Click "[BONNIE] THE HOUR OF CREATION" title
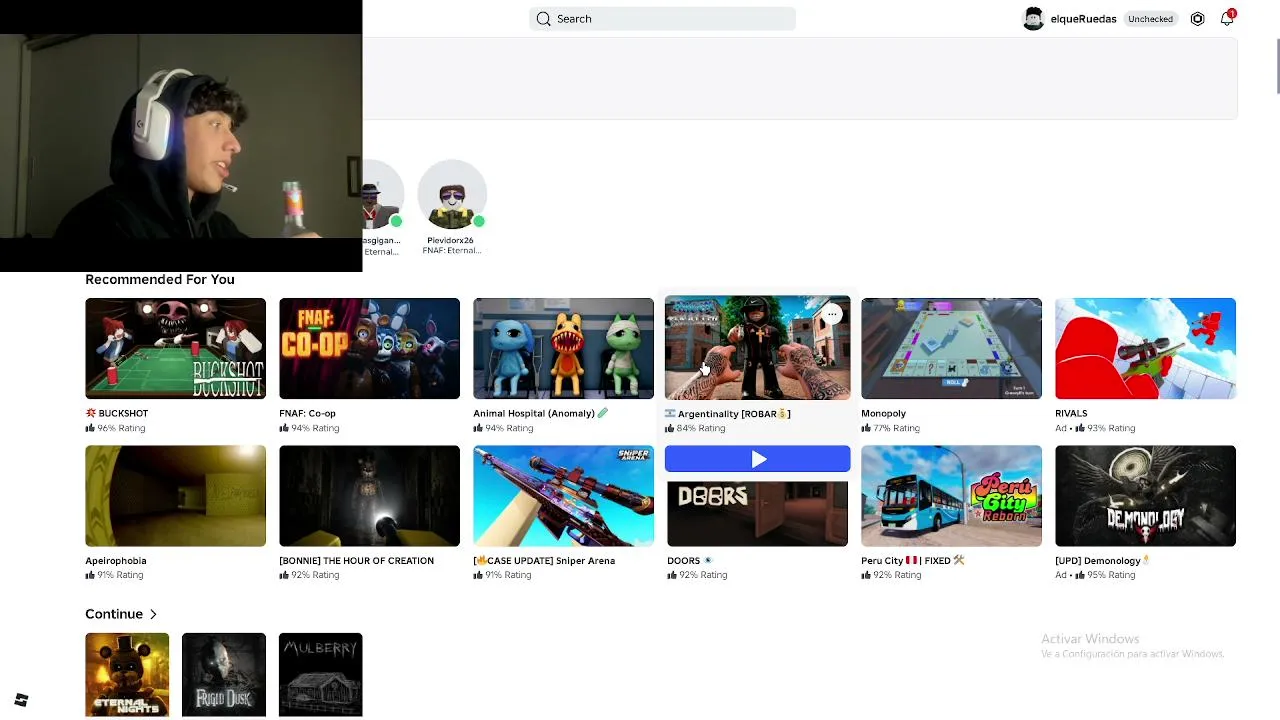 click(356, 561)
